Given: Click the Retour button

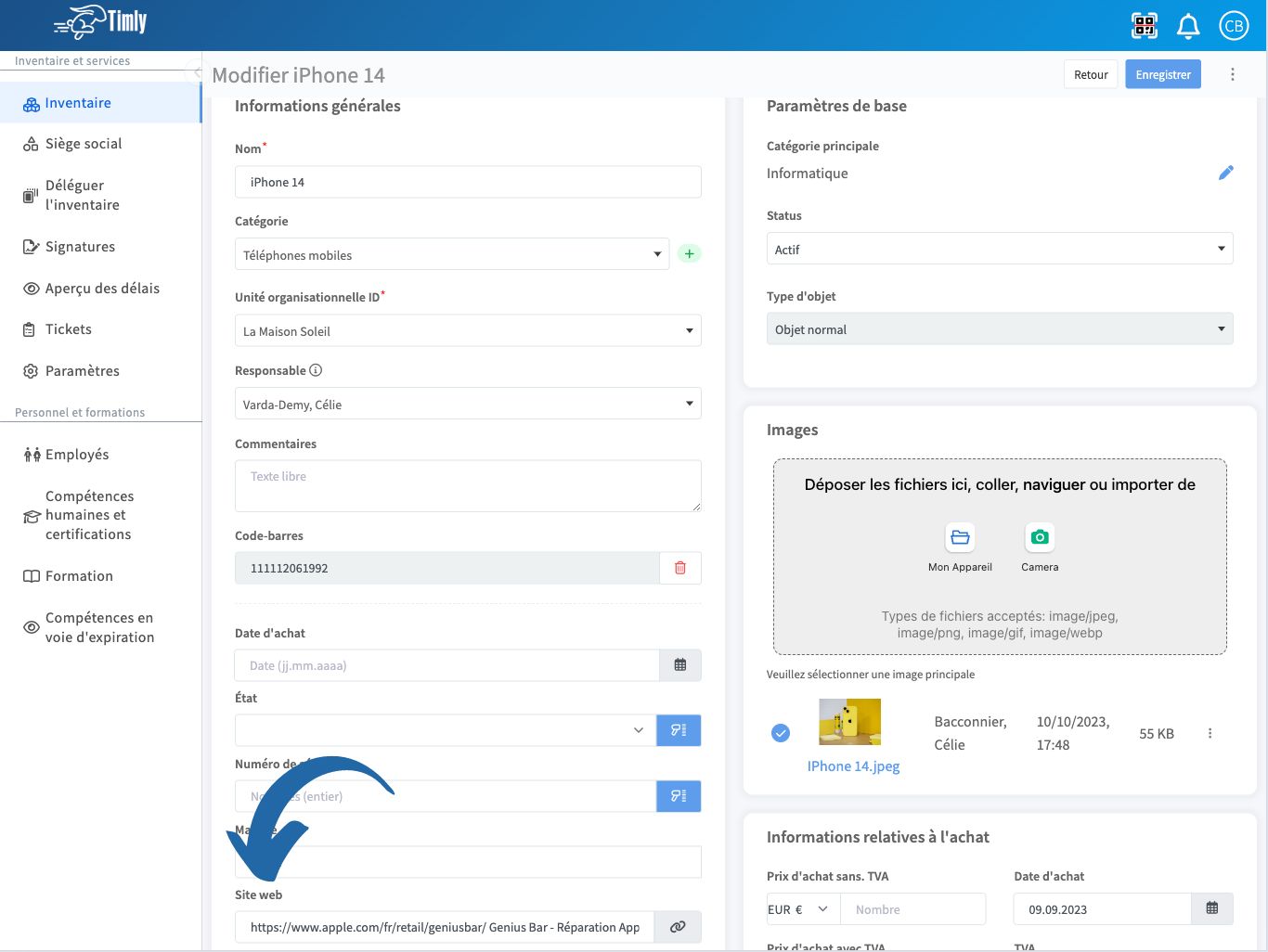Looking at the screenshot, I should (1091, 74).
